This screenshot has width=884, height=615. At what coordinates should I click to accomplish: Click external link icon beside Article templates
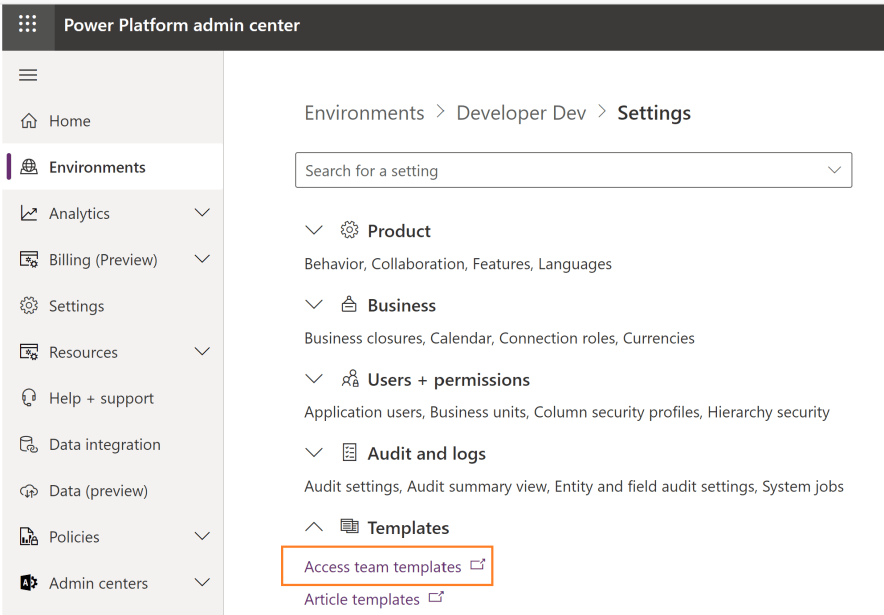tap(436, 597)
